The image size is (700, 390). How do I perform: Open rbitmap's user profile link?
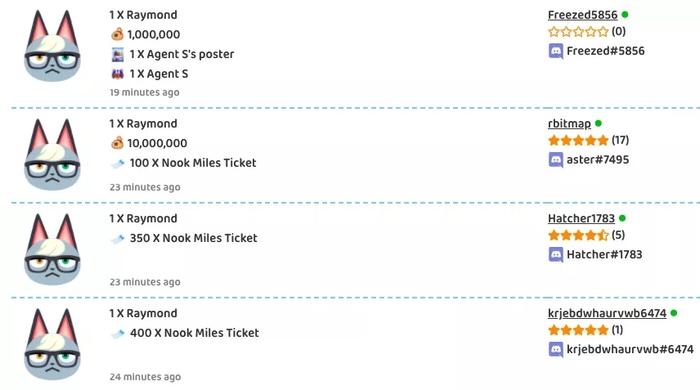coord(569,124)
